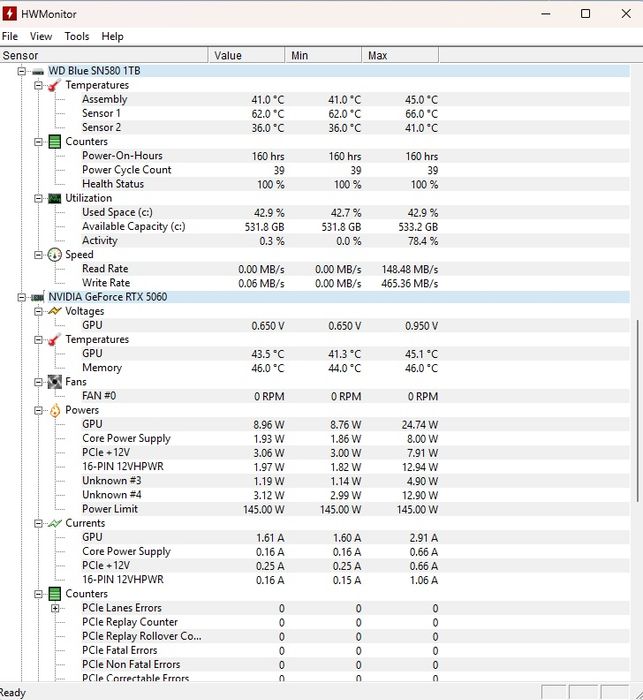Collapse the SSD Counters group
This screenshot has width=643, height=700.
coord(38,142)
